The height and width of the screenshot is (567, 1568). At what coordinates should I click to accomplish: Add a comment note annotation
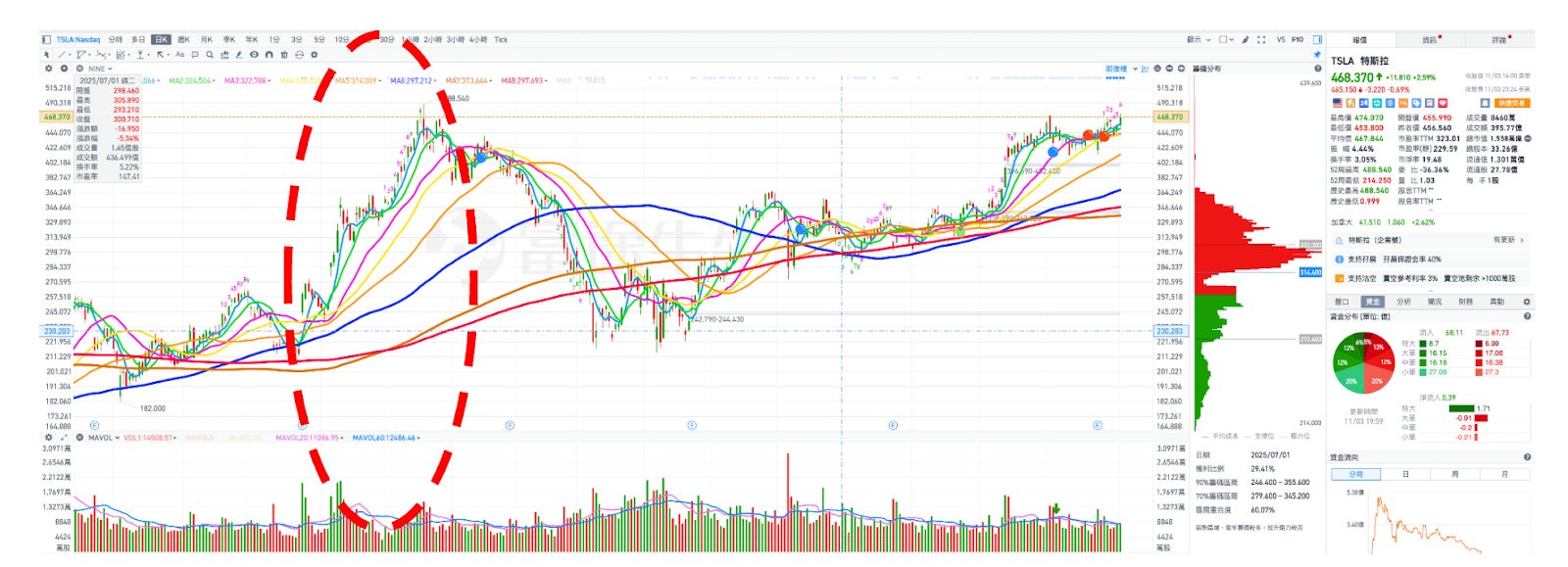(x=195, y=55)
